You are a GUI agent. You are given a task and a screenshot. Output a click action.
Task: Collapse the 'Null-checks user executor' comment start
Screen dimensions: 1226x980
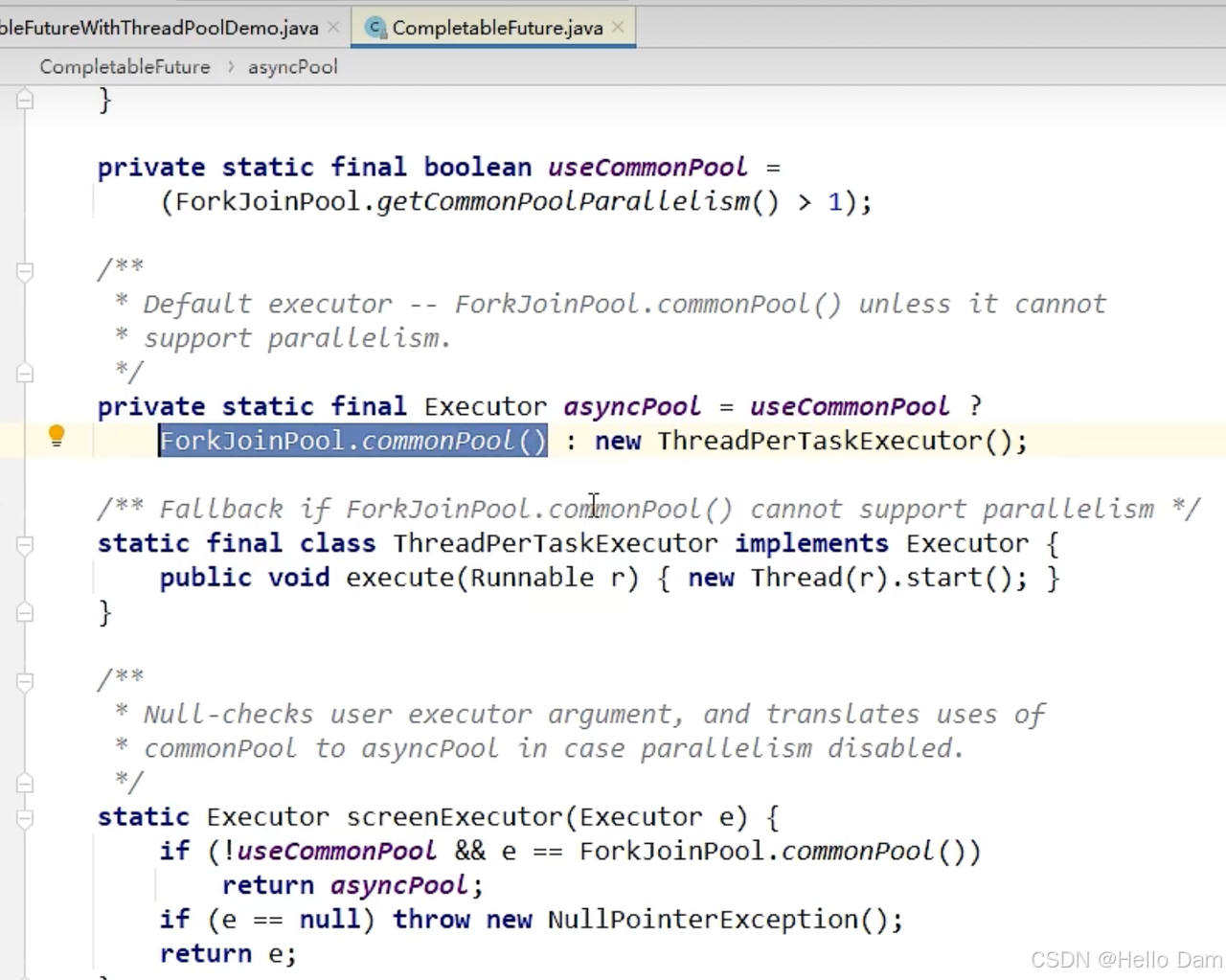[x=26, y=682]
